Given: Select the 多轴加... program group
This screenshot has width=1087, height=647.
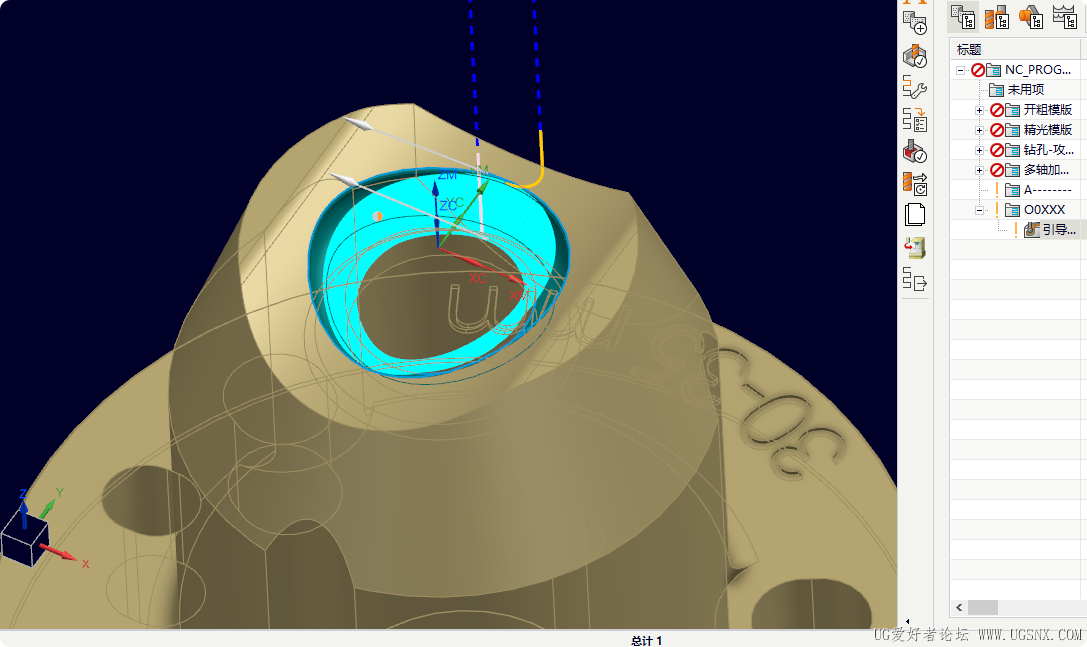Looking at the screenshot, I should tap(1046, 170).
